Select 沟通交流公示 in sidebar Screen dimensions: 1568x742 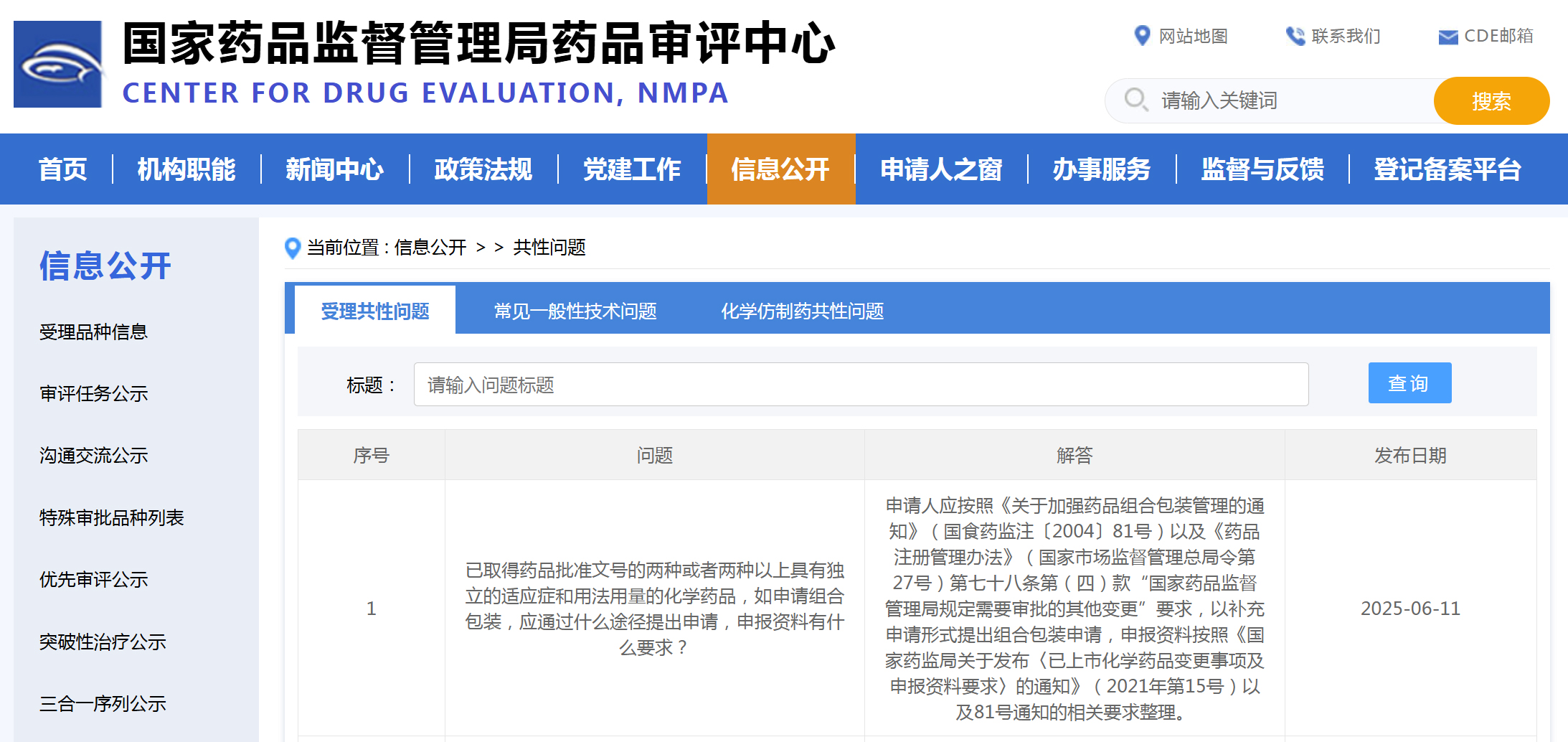pyautogui.click(x=93, y=455)
